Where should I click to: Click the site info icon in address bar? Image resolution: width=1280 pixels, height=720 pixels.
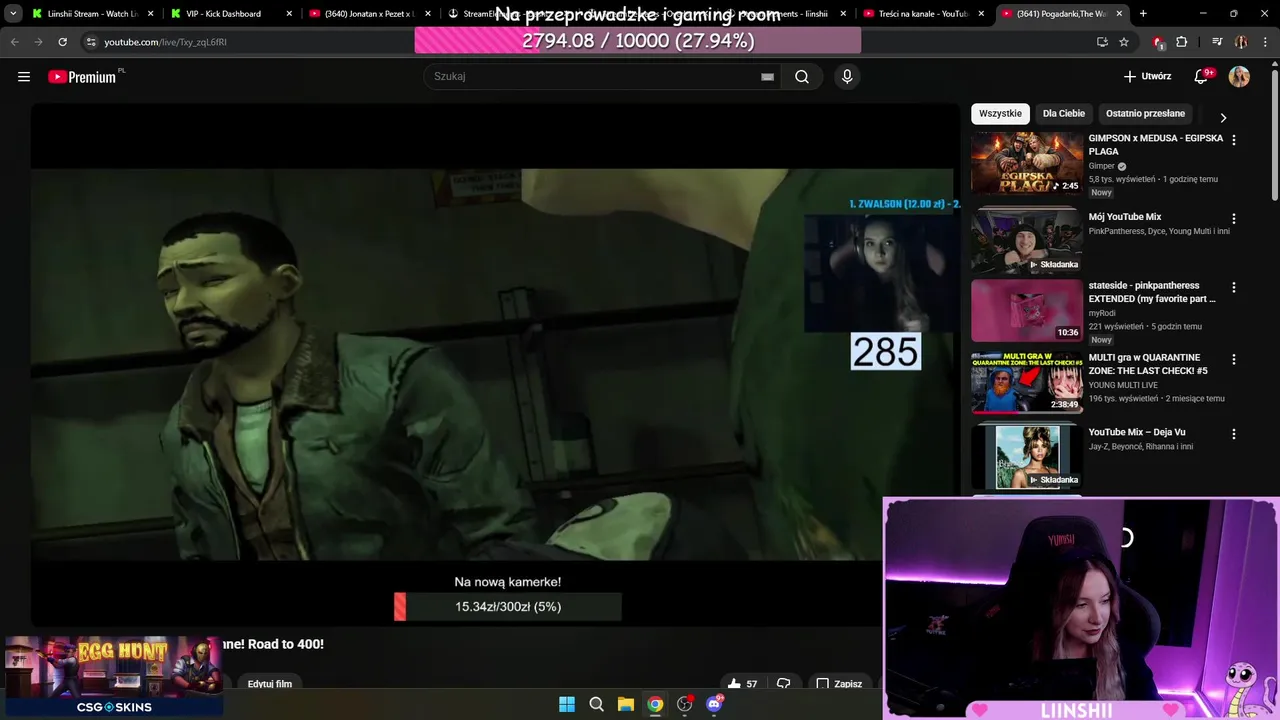click(90, 42)
